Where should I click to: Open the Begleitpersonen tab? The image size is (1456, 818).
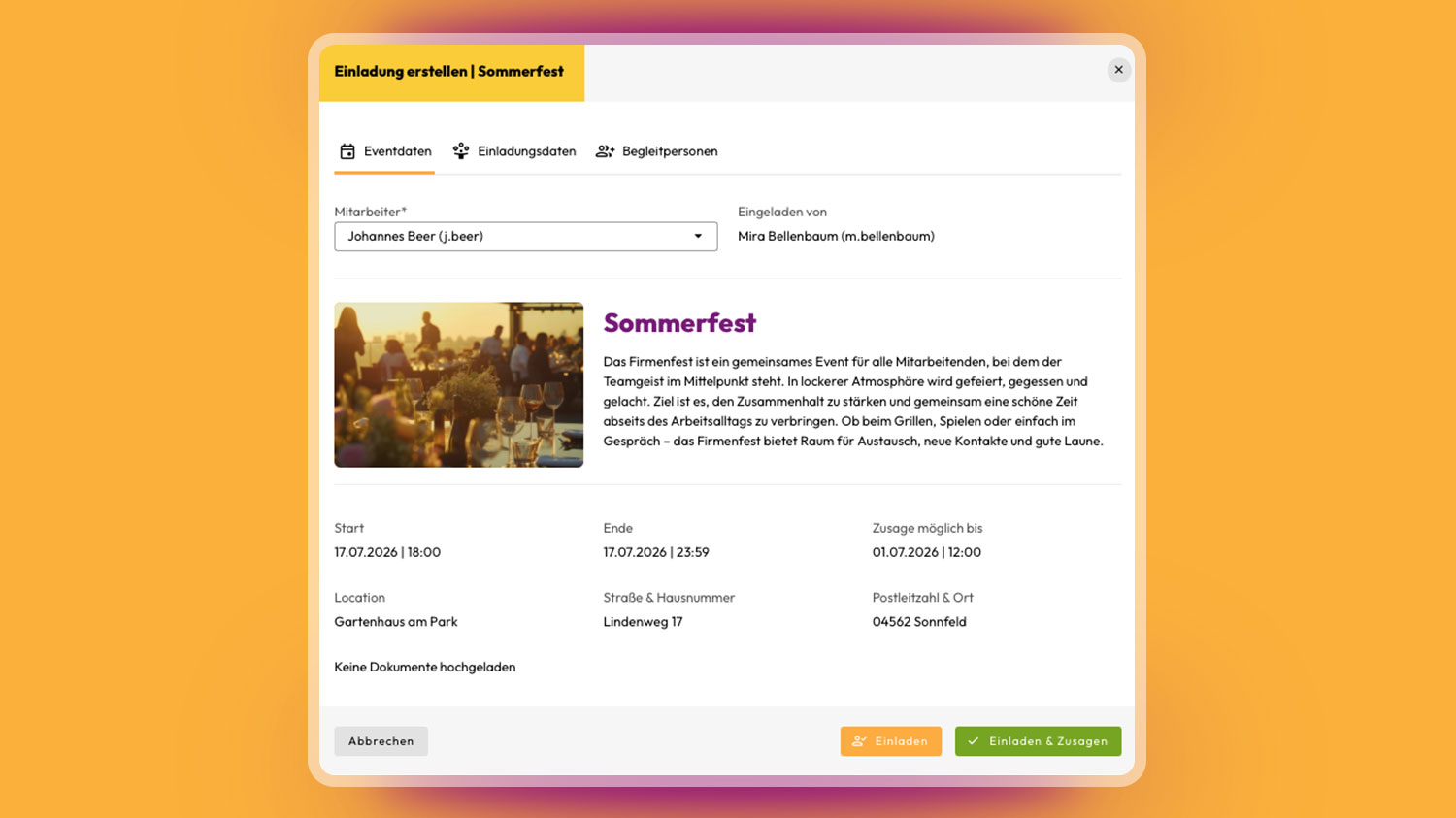click(x=670, y=151)
